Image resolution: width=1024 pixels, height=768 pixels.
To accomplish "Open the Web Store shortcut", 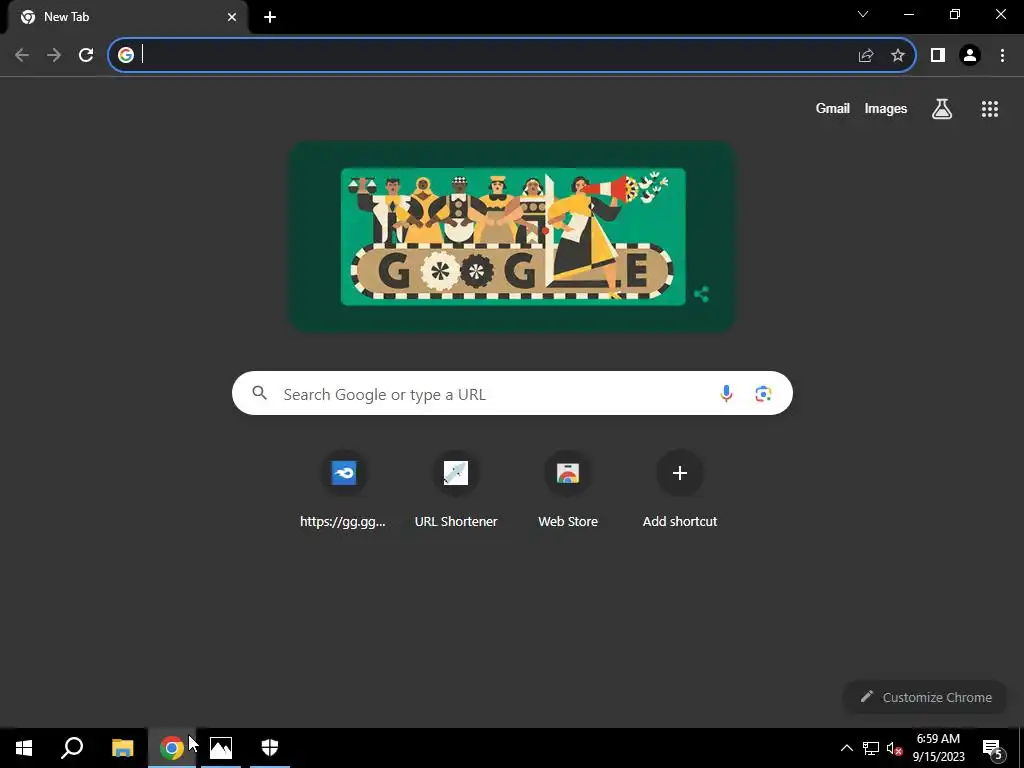I will click(x=568, y=490).
